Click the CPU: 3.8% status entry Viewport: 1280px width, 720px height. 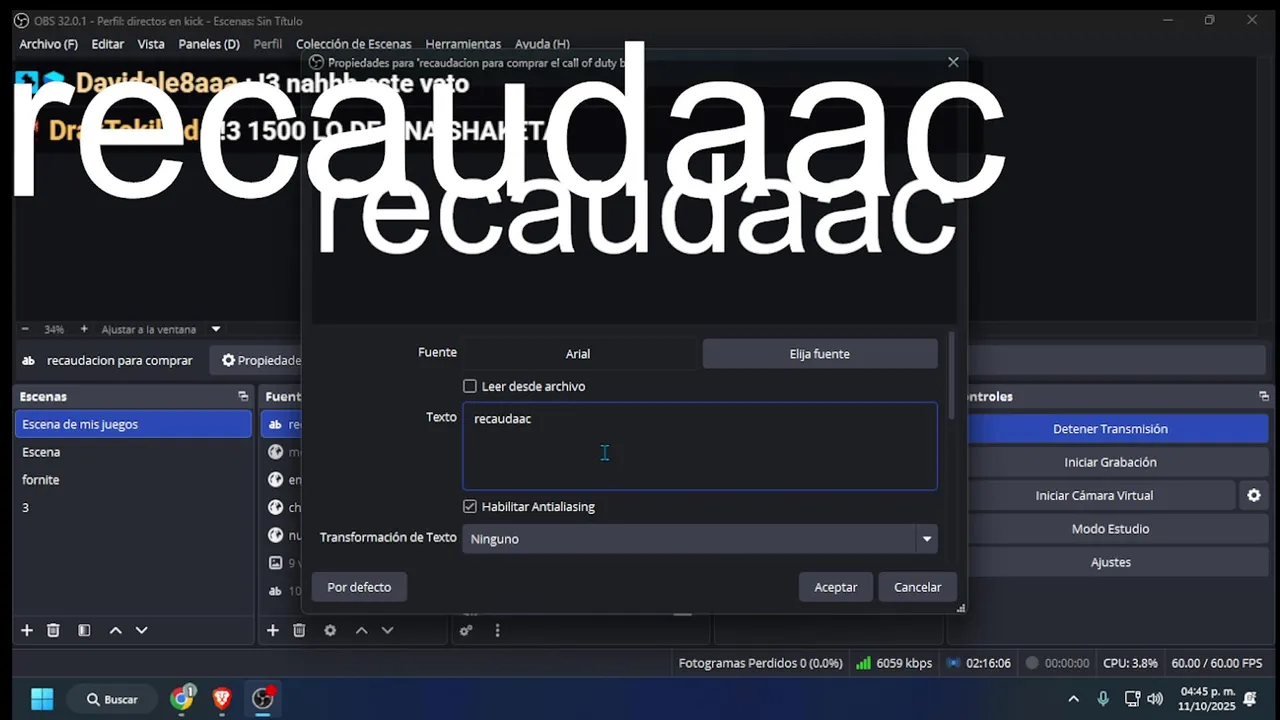pyautogui.click(x=1130, y=663)
